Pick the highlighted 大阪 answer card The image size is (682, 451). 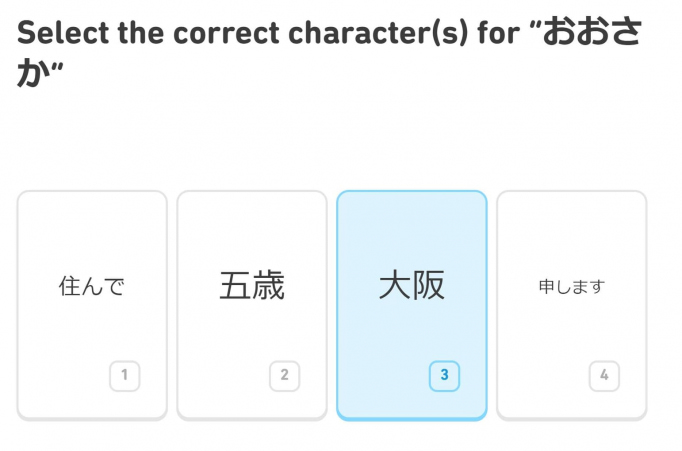tap(412, 304)
